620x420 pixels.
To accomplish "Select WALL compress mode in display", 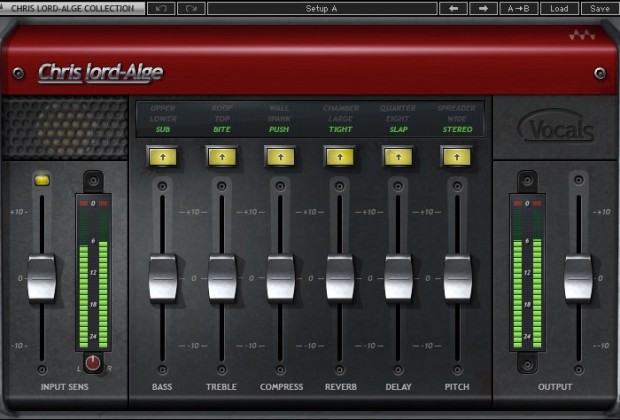I will tap(279, 108).
